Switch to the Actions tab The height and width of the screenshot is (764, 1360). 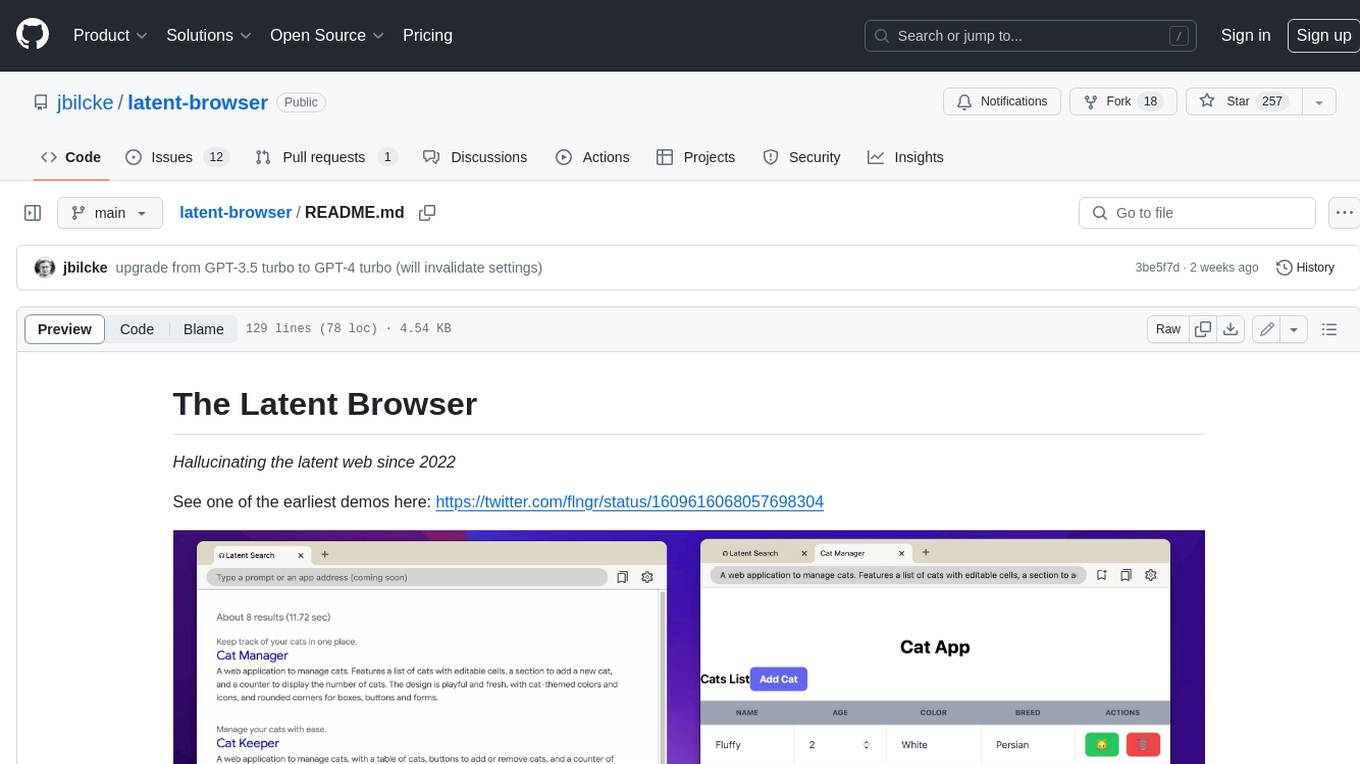[x=593, y=157]
